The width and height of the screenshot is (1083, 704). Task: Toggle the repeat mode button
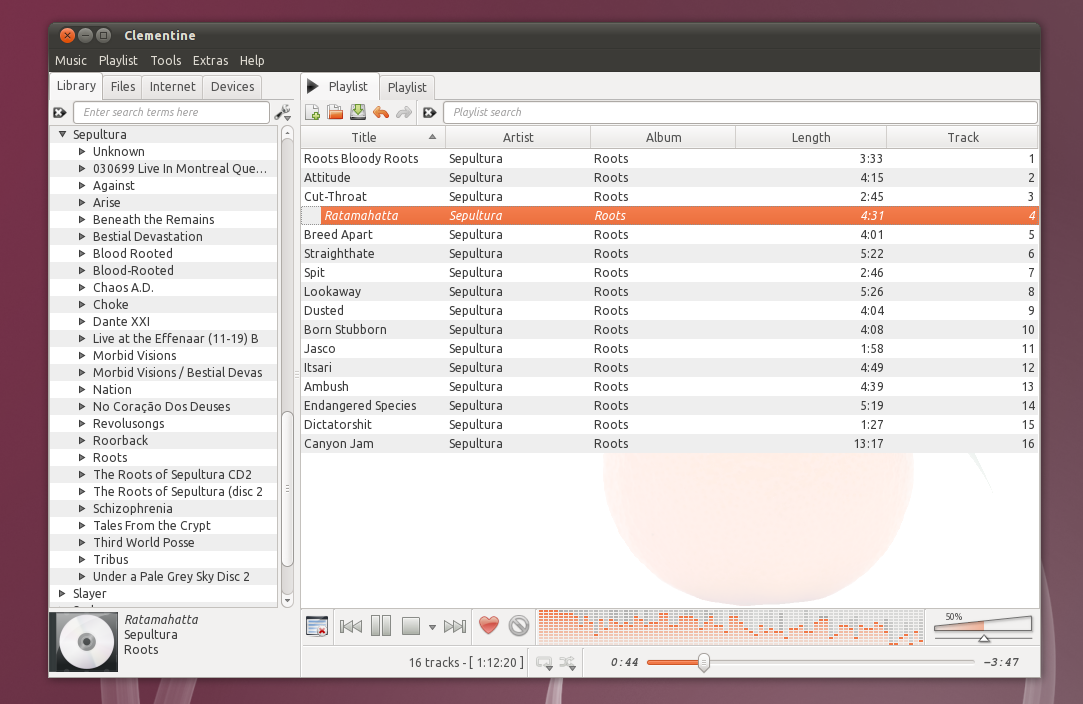pos(544,662)
